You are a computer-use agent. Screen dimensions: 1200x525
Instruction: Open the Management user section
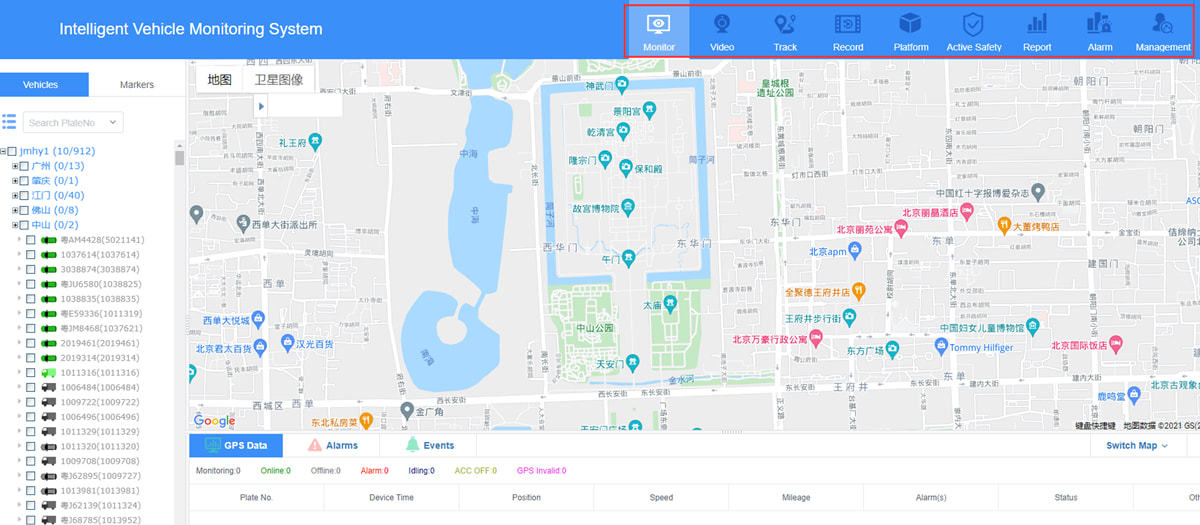[1163, 31]
